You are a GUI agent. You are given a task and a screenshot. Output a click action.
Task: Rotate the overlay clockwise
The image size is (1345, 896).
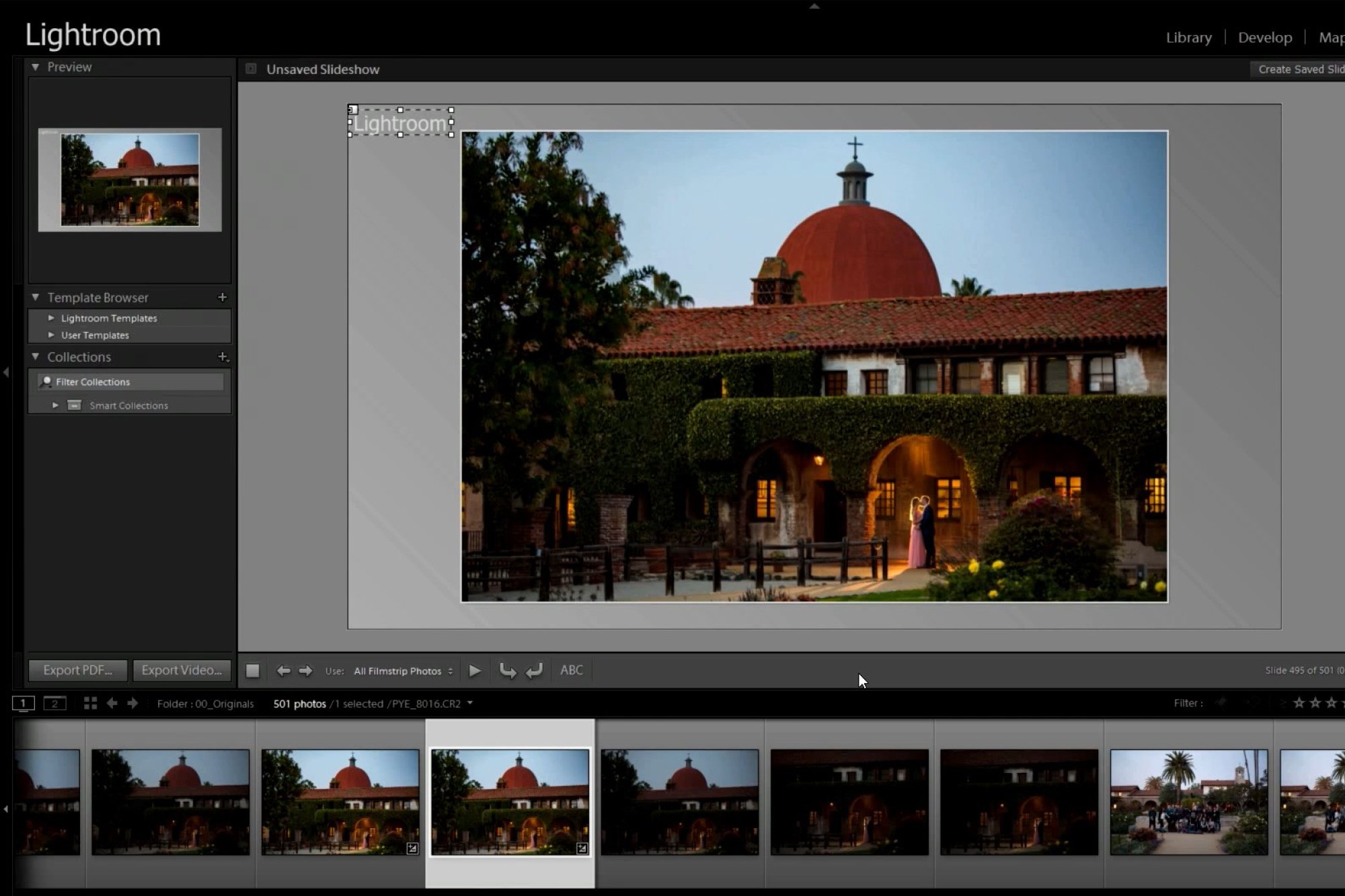[534, 670]
